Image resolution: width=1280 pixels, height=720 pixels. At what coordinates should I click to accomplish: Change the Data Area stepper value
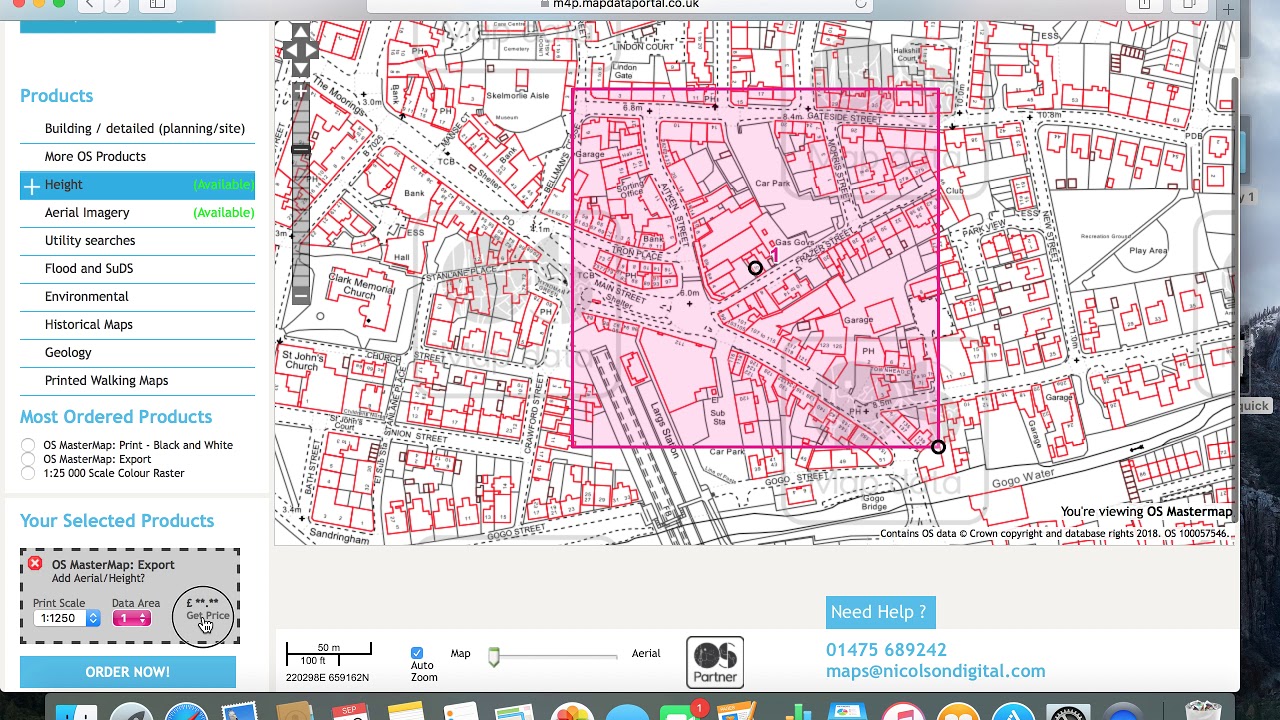(x=132, y=618)
